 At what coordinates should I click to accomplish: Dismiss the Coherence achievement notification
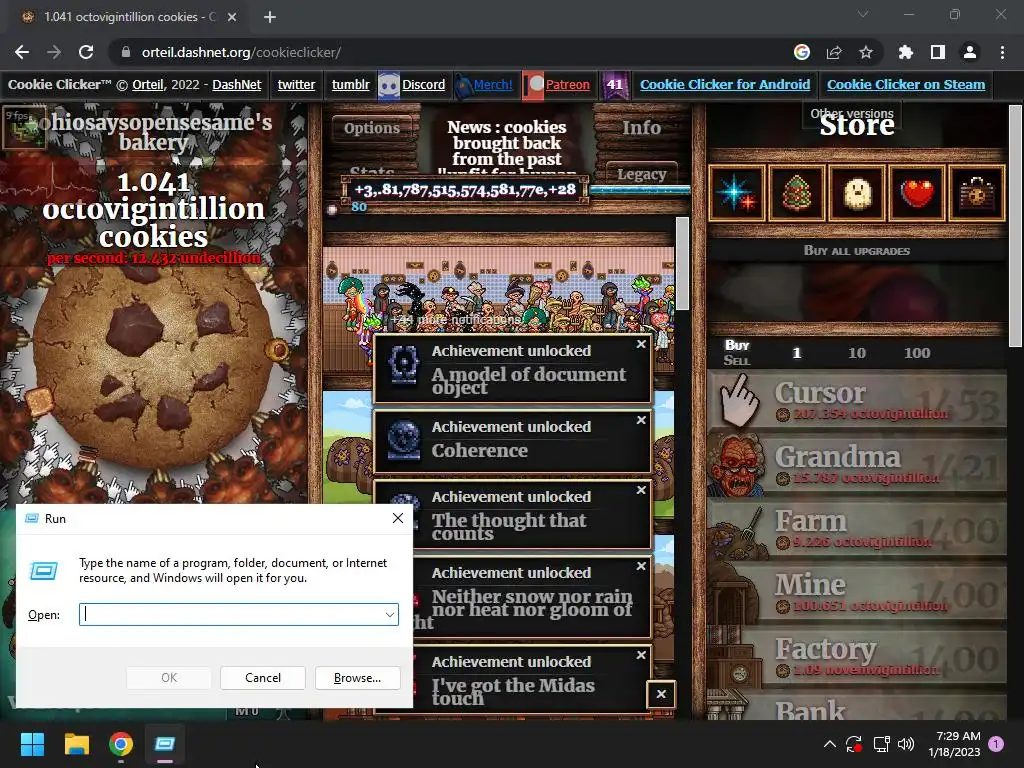tap(641, 420)
